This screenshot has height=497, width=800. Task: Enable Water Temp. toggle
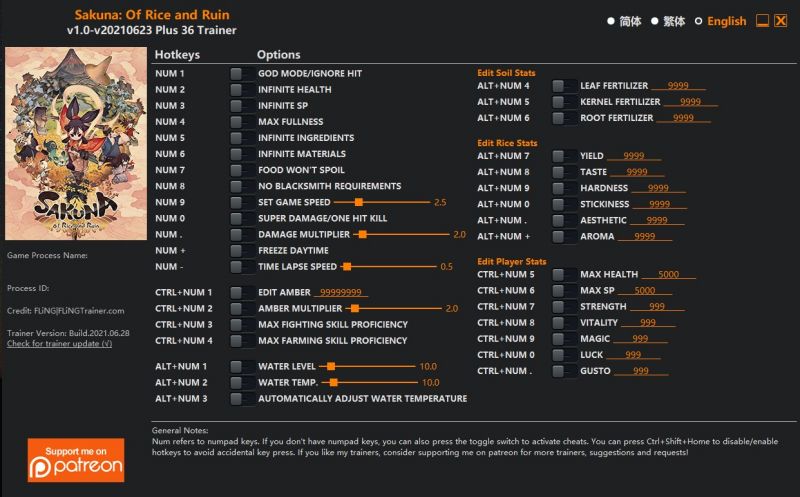242,383
